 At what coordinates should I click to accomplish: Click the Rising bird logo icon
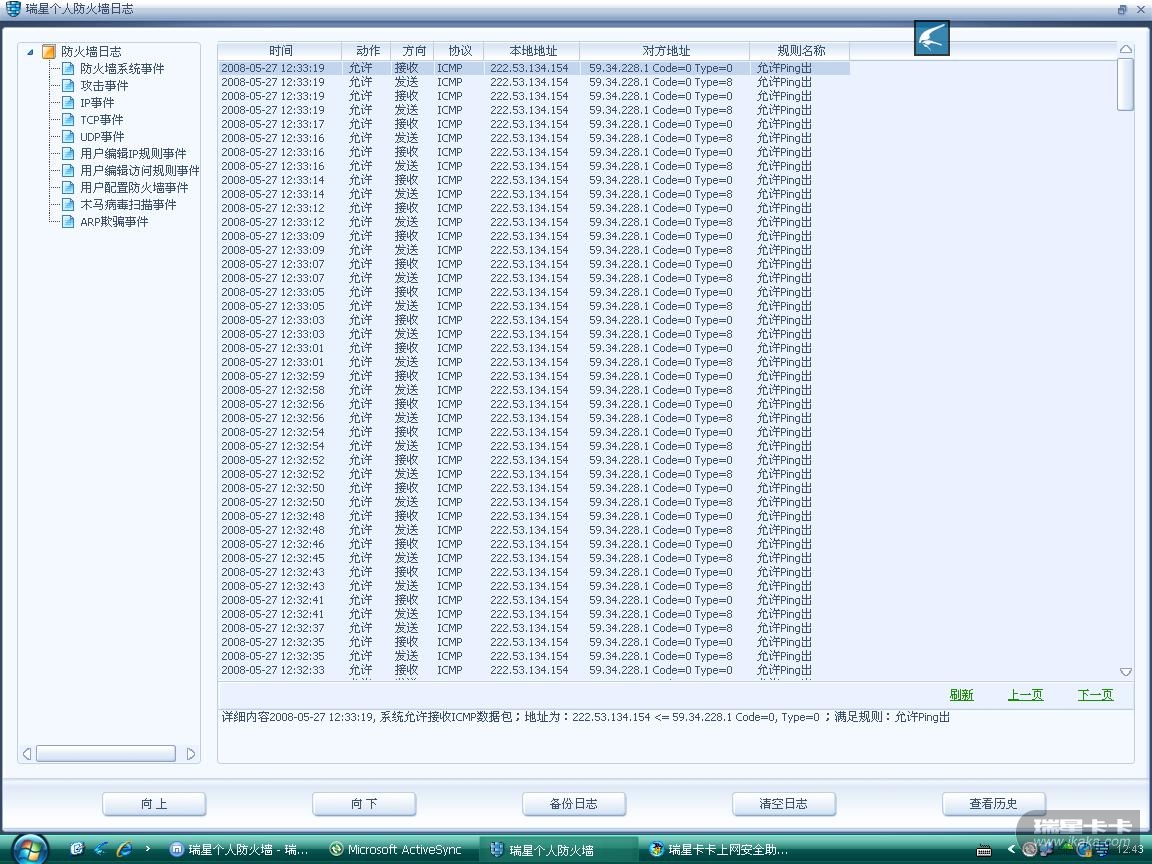(x=932, y=38)
